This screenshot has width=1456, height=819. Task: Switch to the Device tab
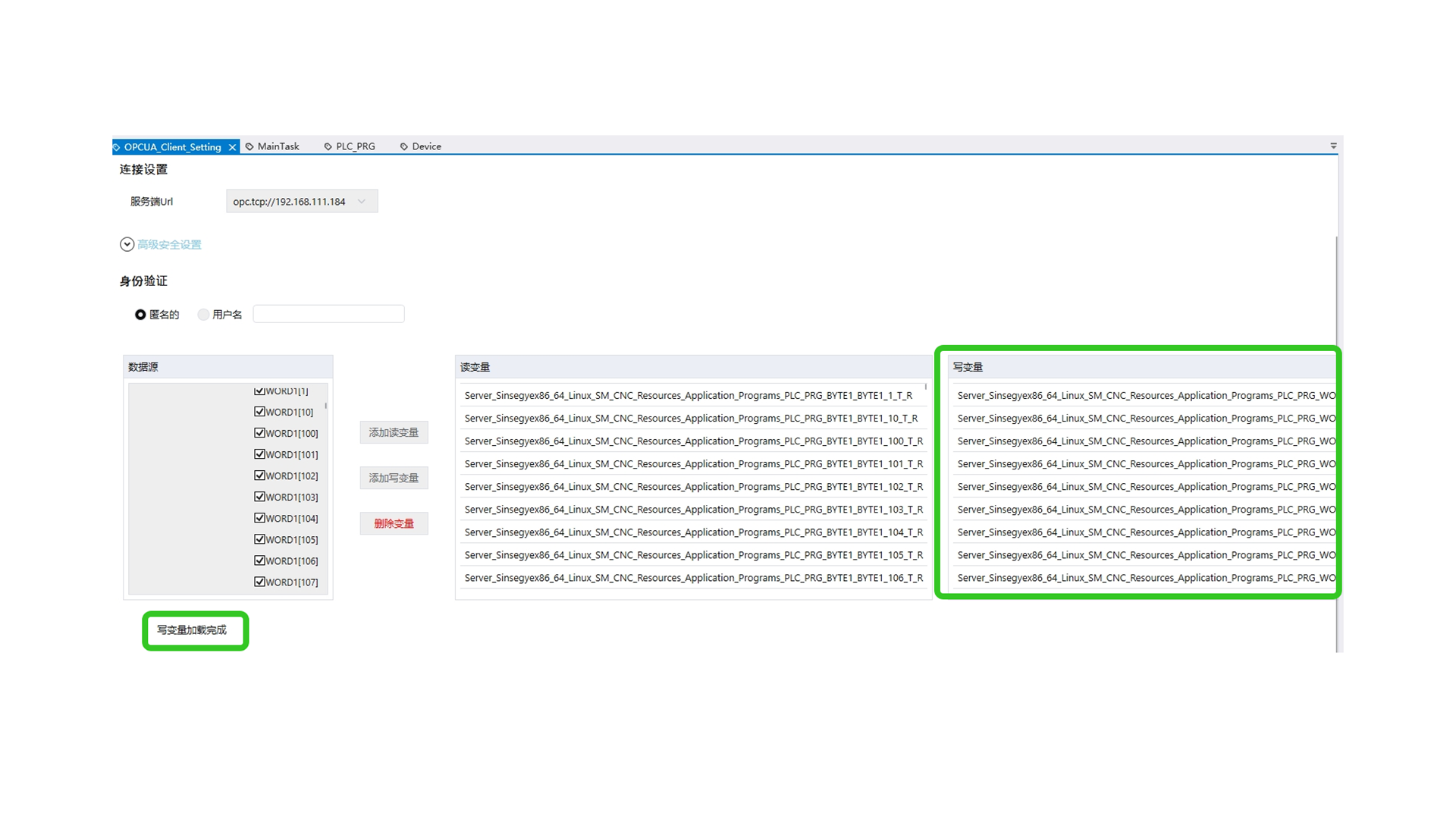click(x=426, y=146)
